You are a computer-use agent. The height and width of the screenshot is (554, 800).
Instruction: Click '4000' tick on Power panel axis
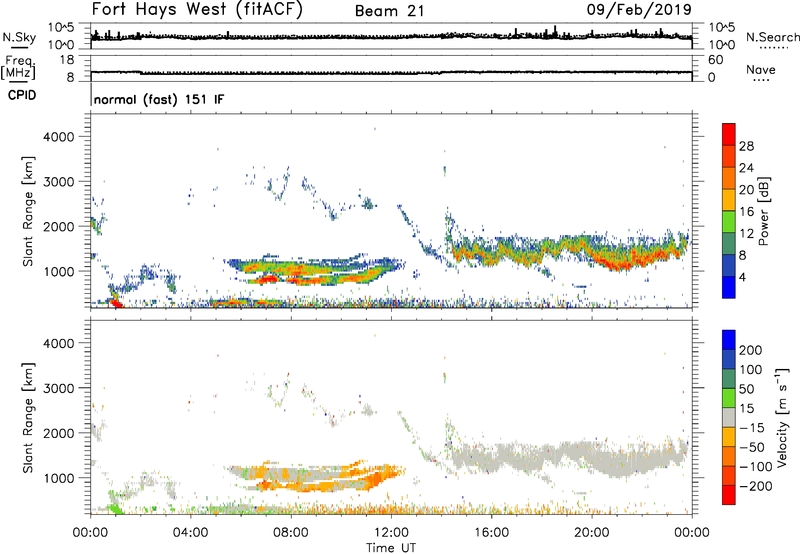58,137
